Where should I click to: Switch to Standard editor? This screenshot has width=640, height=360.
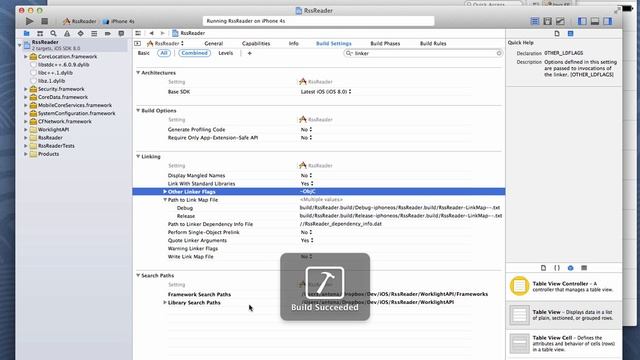coord(535,21)
